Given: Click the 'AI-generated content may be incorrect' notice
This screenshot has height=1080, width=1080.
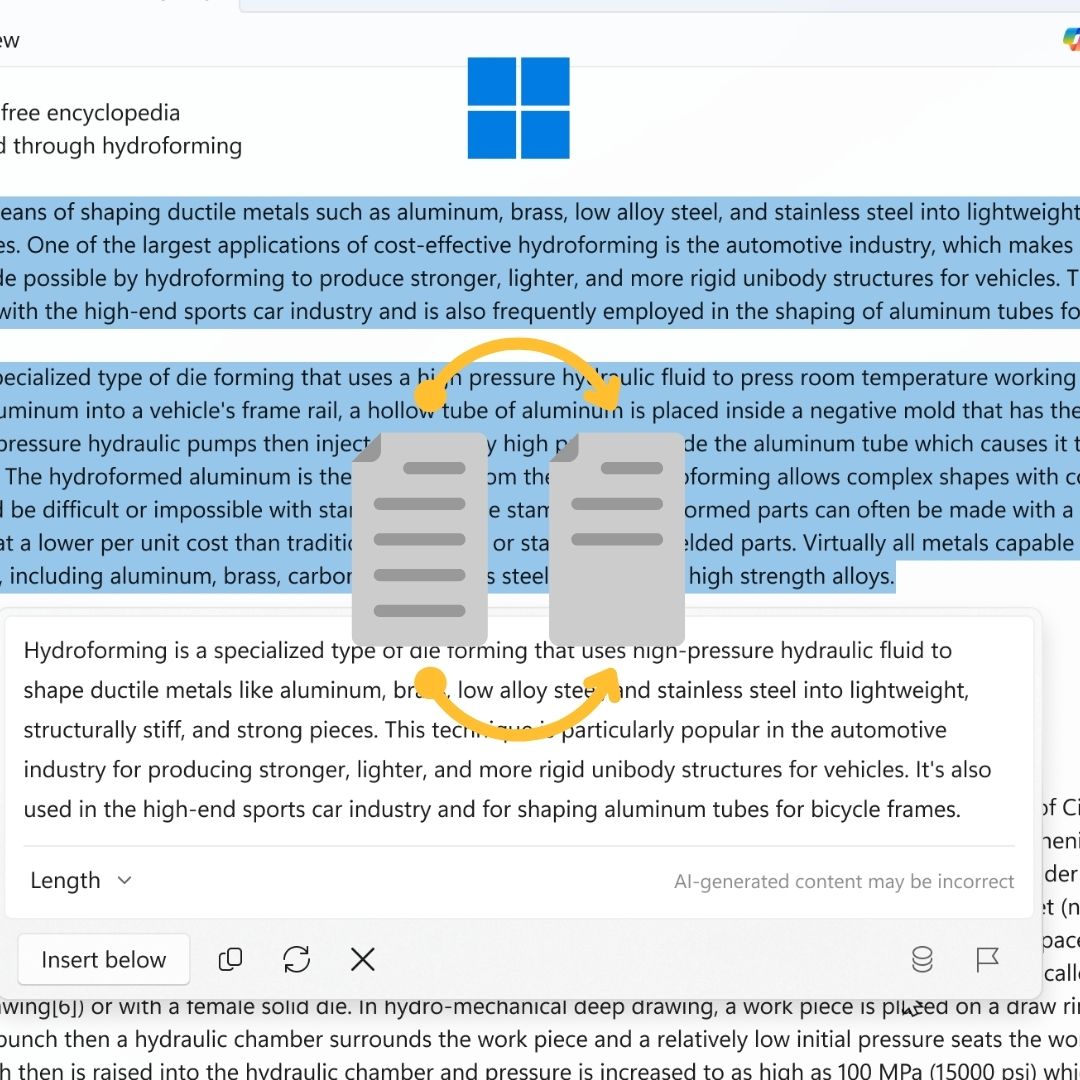Looking at the screenshot, I should (844, 882).
